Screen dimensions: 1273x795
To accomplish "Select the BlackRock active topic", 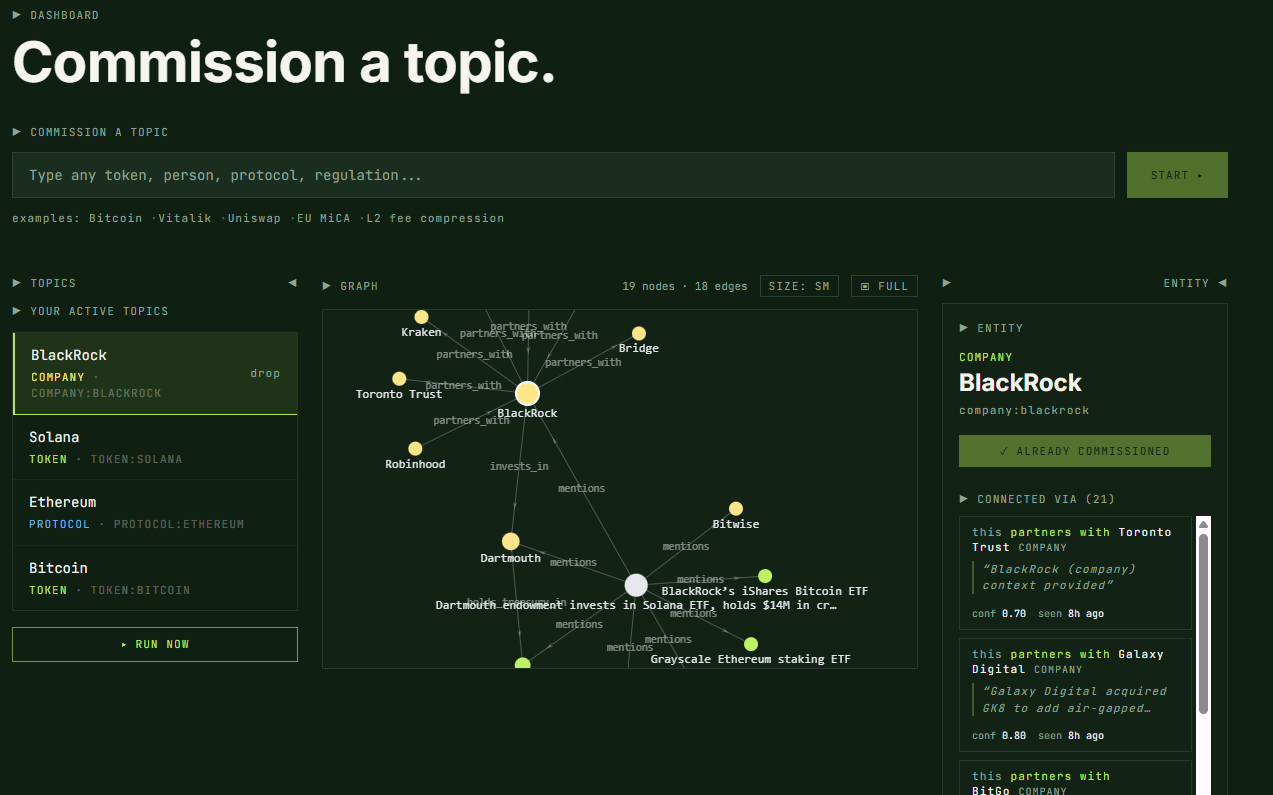I will [x=155, y=373].
